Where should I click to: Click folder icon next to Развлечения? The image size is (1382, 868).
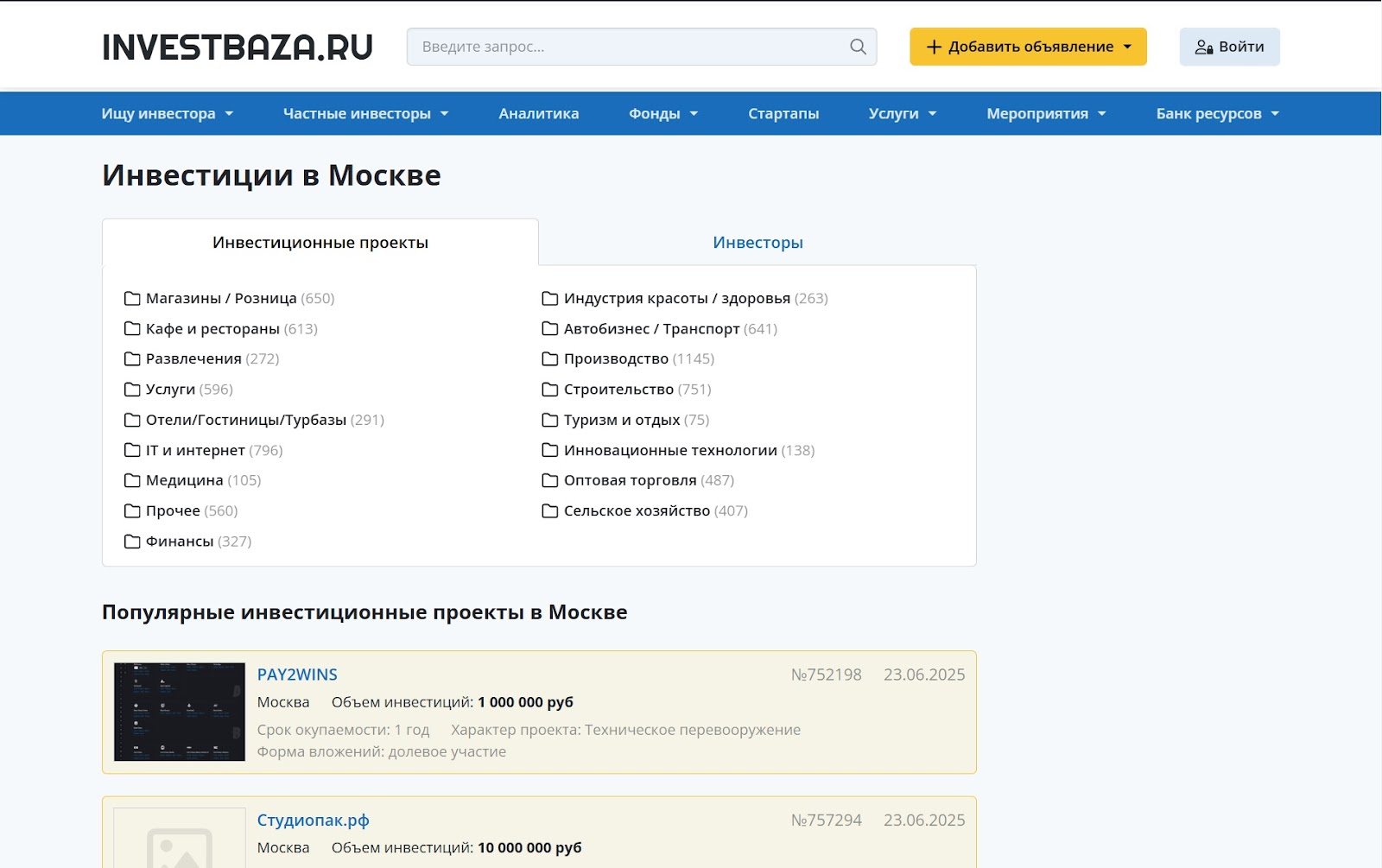click(132, 359)
